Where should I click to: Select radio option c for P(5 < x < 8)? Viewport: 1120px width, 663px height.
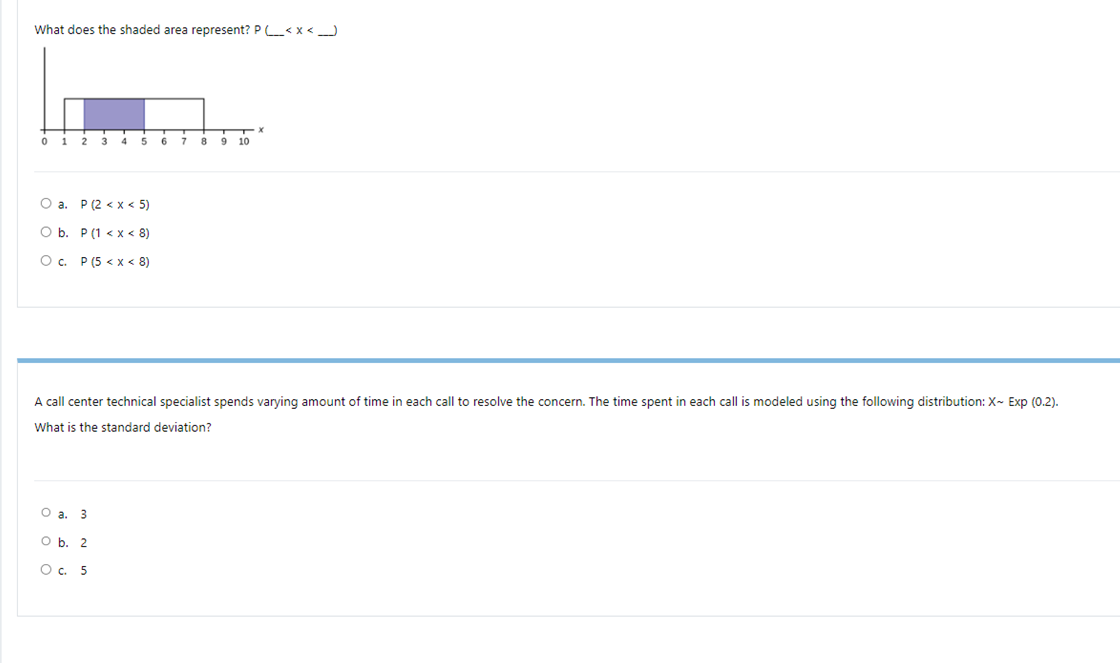pos(46,261)
